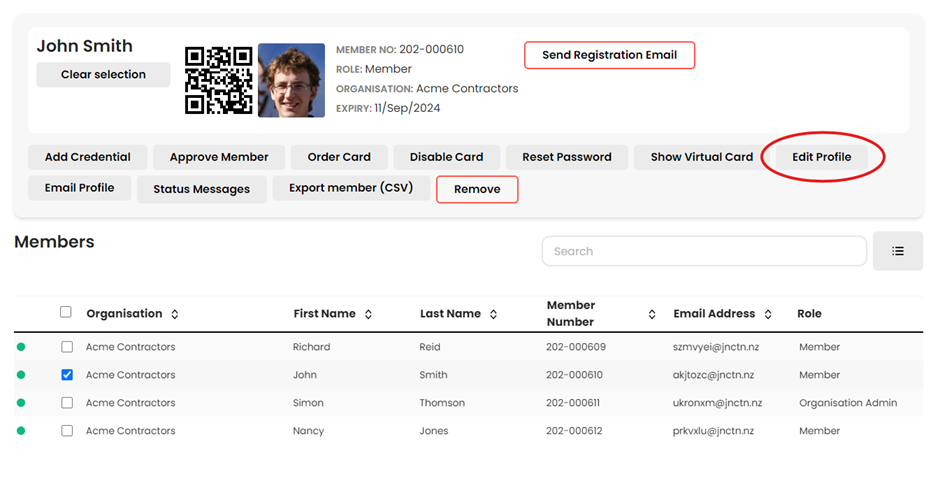Sort by Email Address column arrows
The image size is (940, 495).
click(x=768, y=314)
